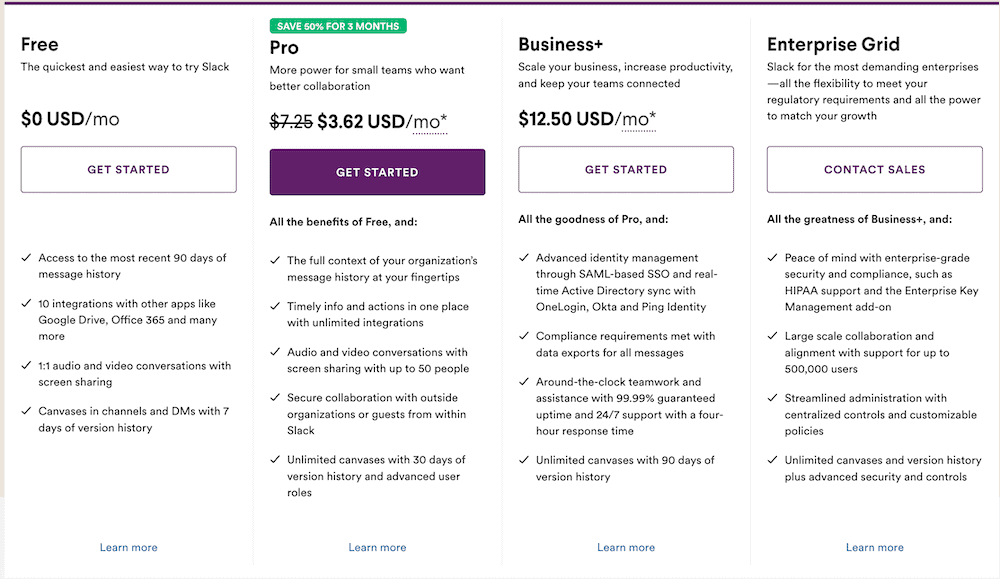Open Learn more under the Pro plan
The height and width of the screenshot is (579, 1000).
tap(377, 547)
